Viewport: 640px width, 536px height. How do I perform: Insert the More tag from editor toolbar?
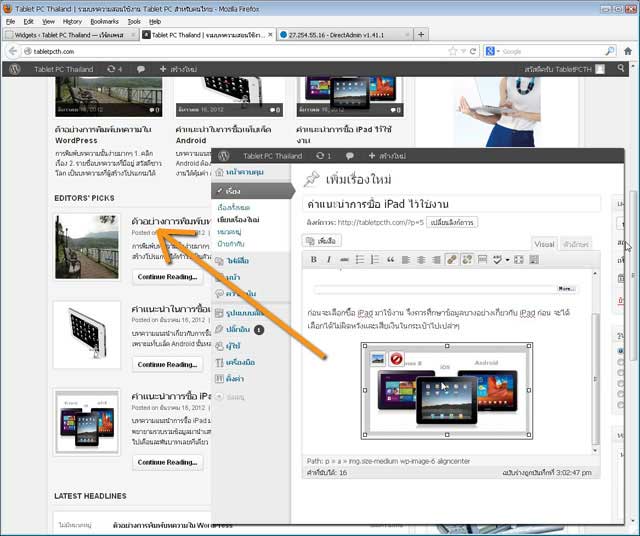[x=482, y=259]
